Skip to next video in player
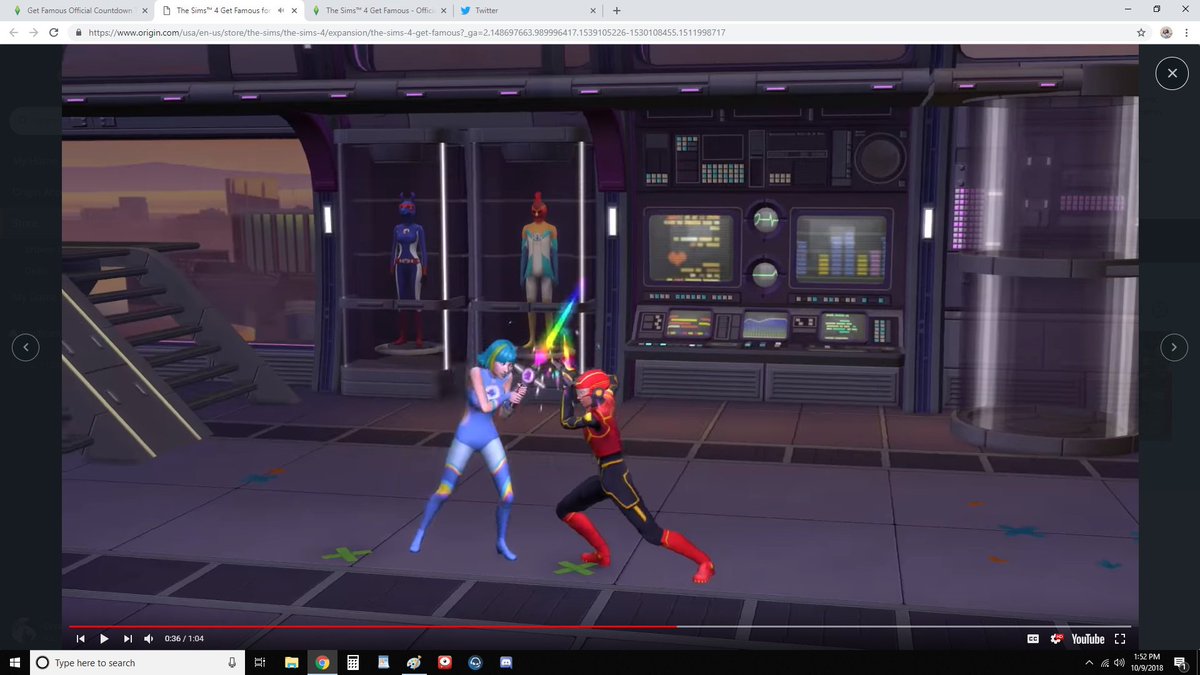1200x675 pixels. click(127, 639)
